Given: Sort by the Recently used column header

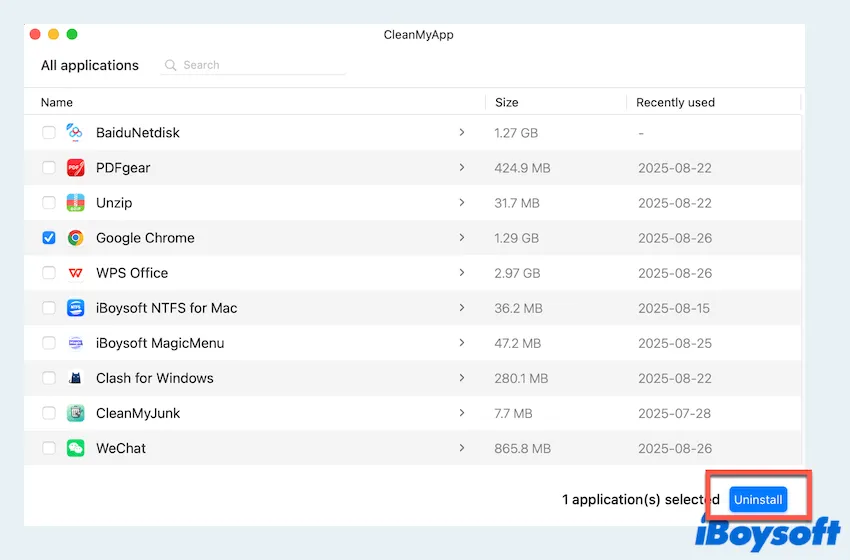Looking at the screenshot, I should pos(675,102).
